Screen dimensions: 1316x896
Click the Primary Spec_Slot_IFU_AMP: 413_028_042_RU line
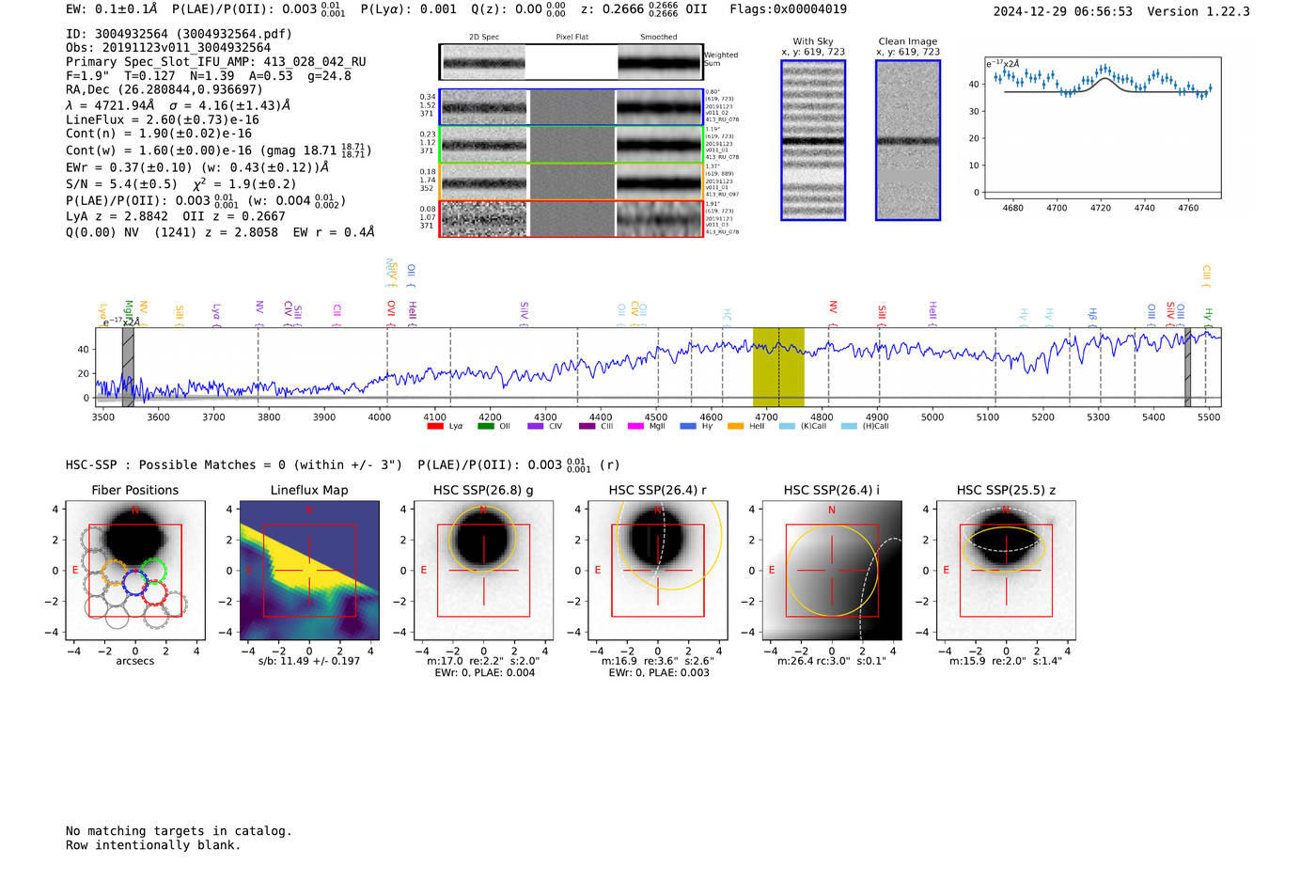pos(216,62)
